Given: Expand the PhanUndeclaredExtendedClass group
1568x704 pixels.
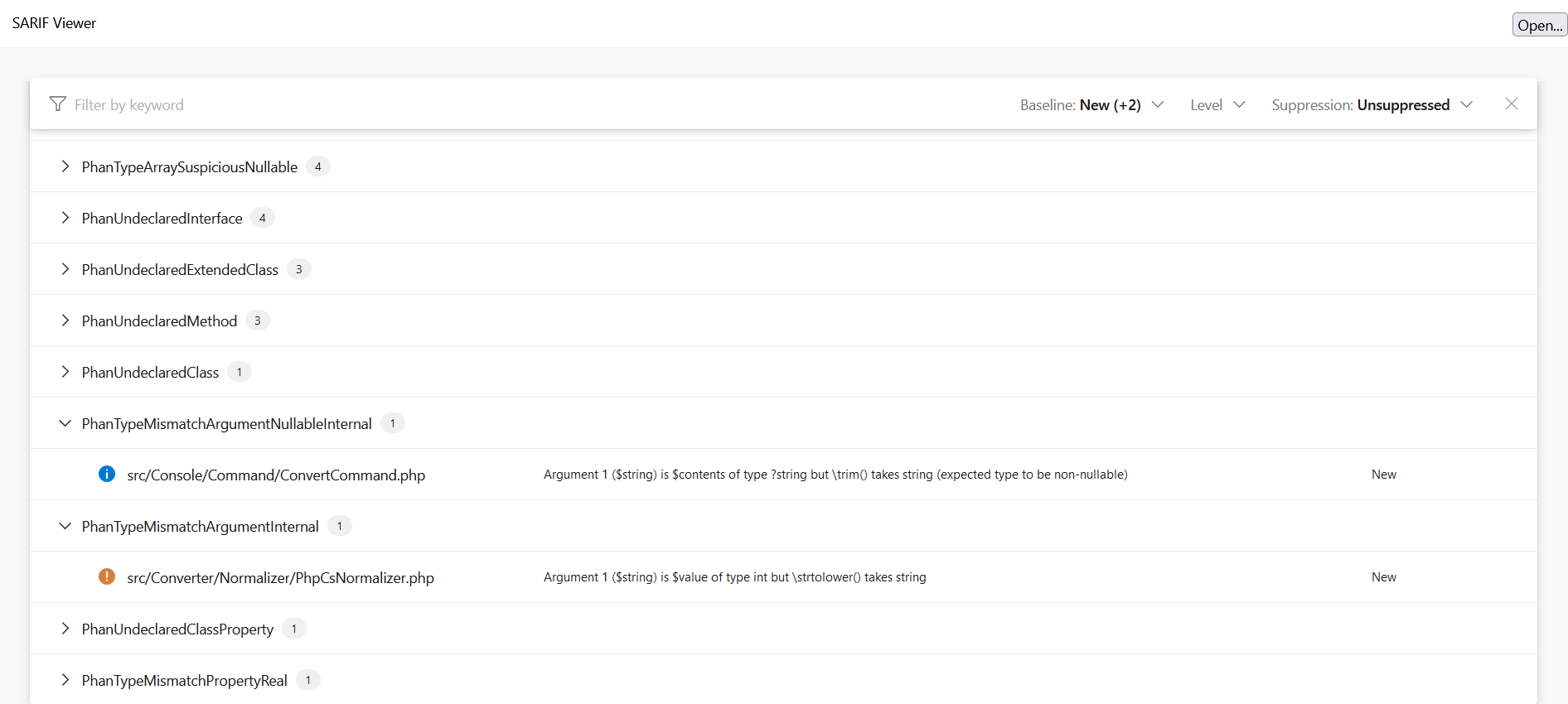Looking at the screenshot, I should click(x=65, y=269).
